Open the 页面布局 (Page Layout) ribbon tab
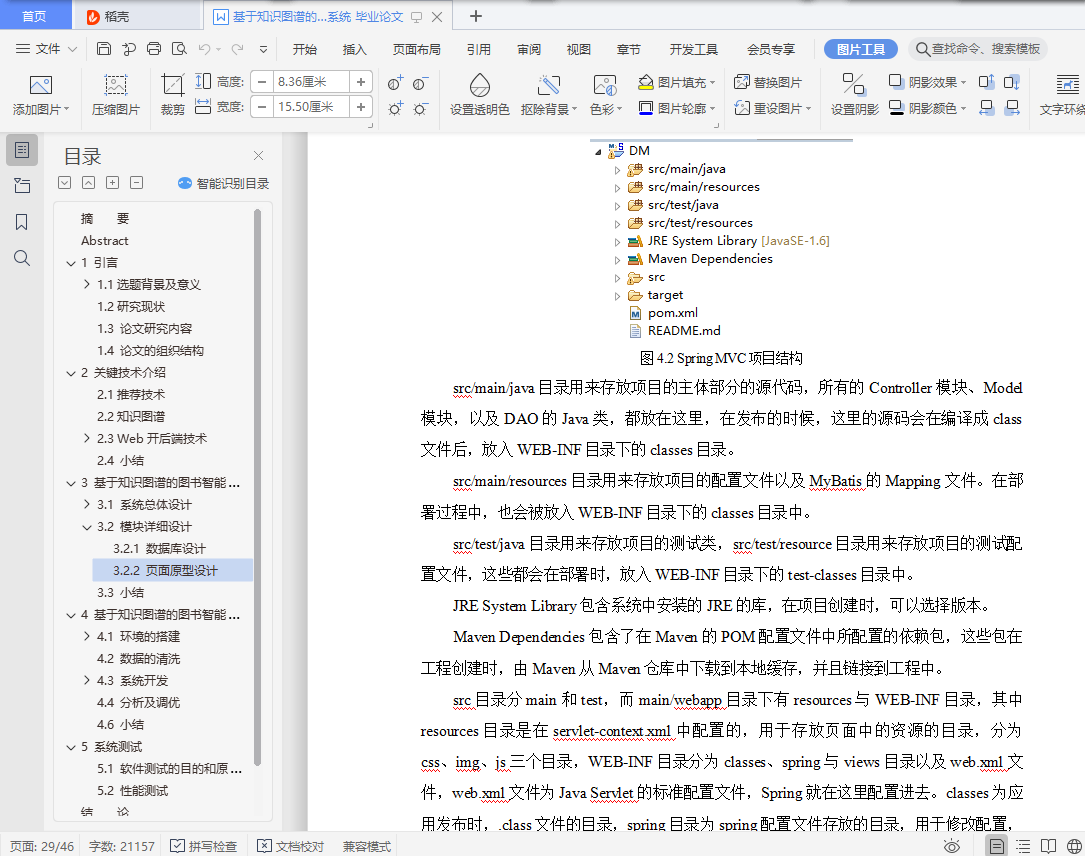The width and height of the screenshot is (1085, 856). (x=417, y=49)
